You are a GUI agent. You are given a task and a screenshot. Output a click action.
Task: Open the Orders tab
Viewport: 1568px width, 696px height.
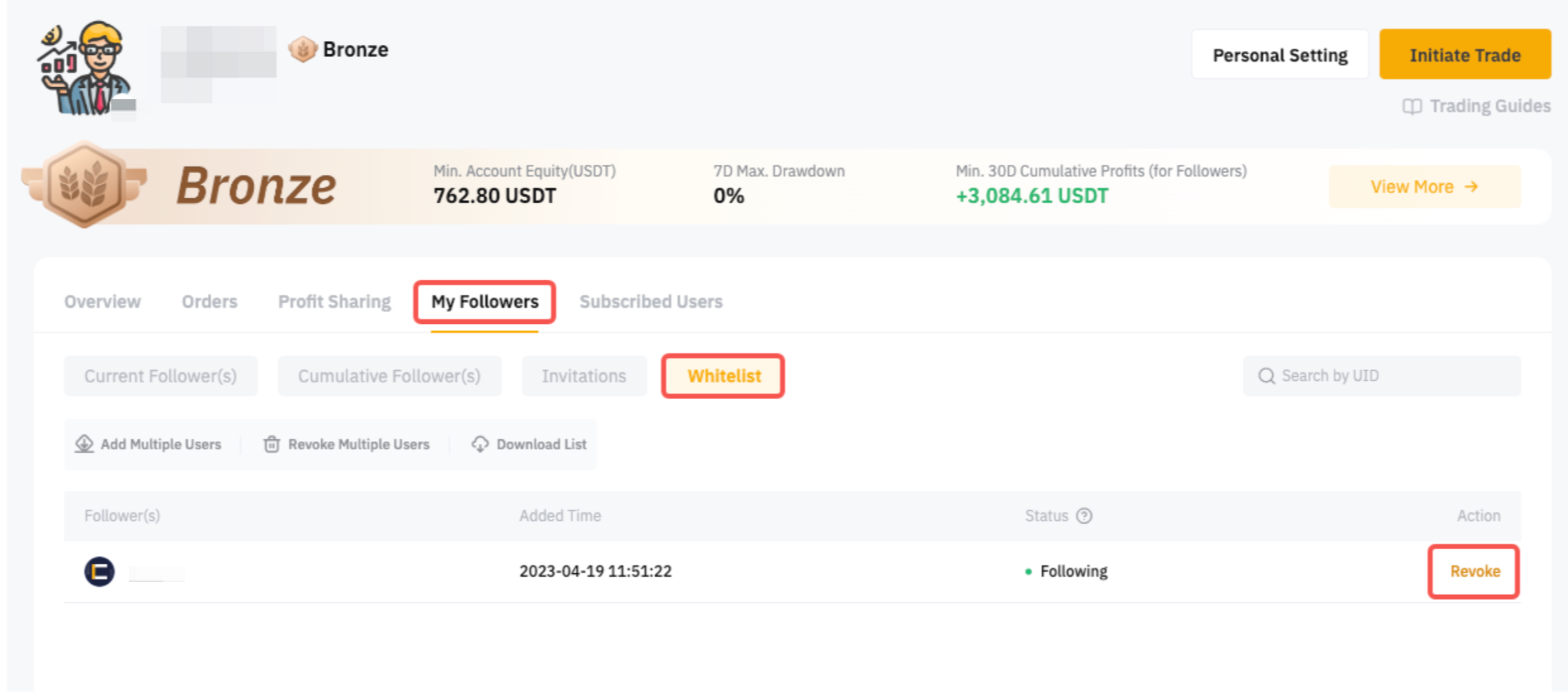(209, 302)
